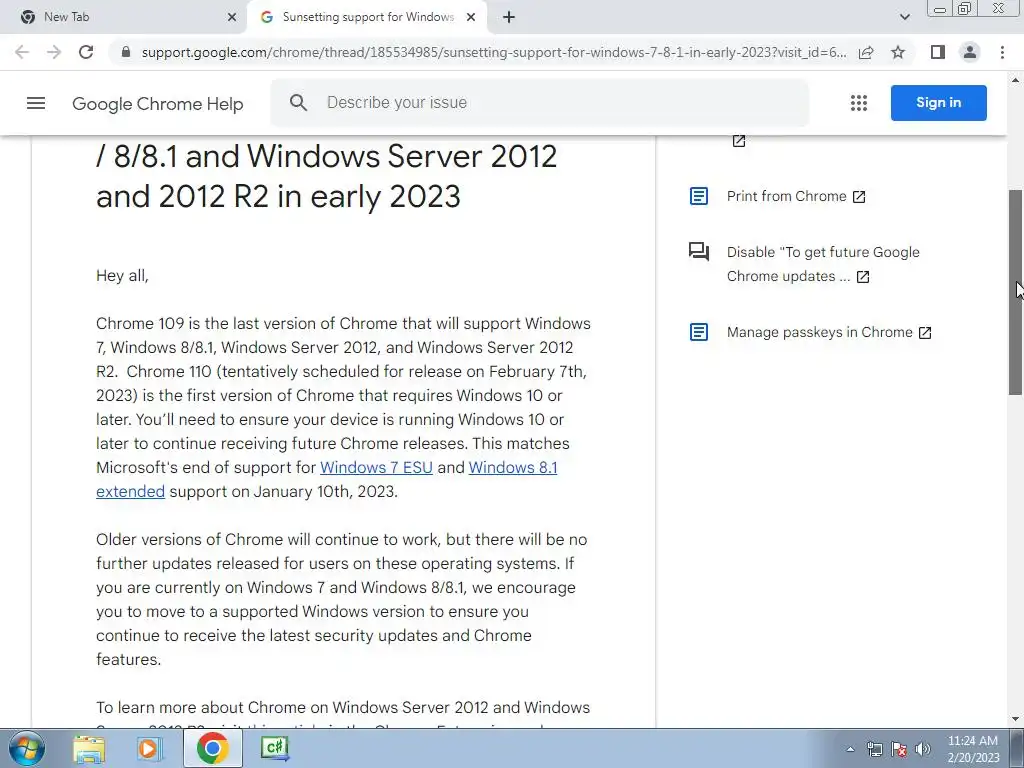The image size is (1024, 768).
Task: Click the page vertical scrollbar thumb
Action: 1016,292
